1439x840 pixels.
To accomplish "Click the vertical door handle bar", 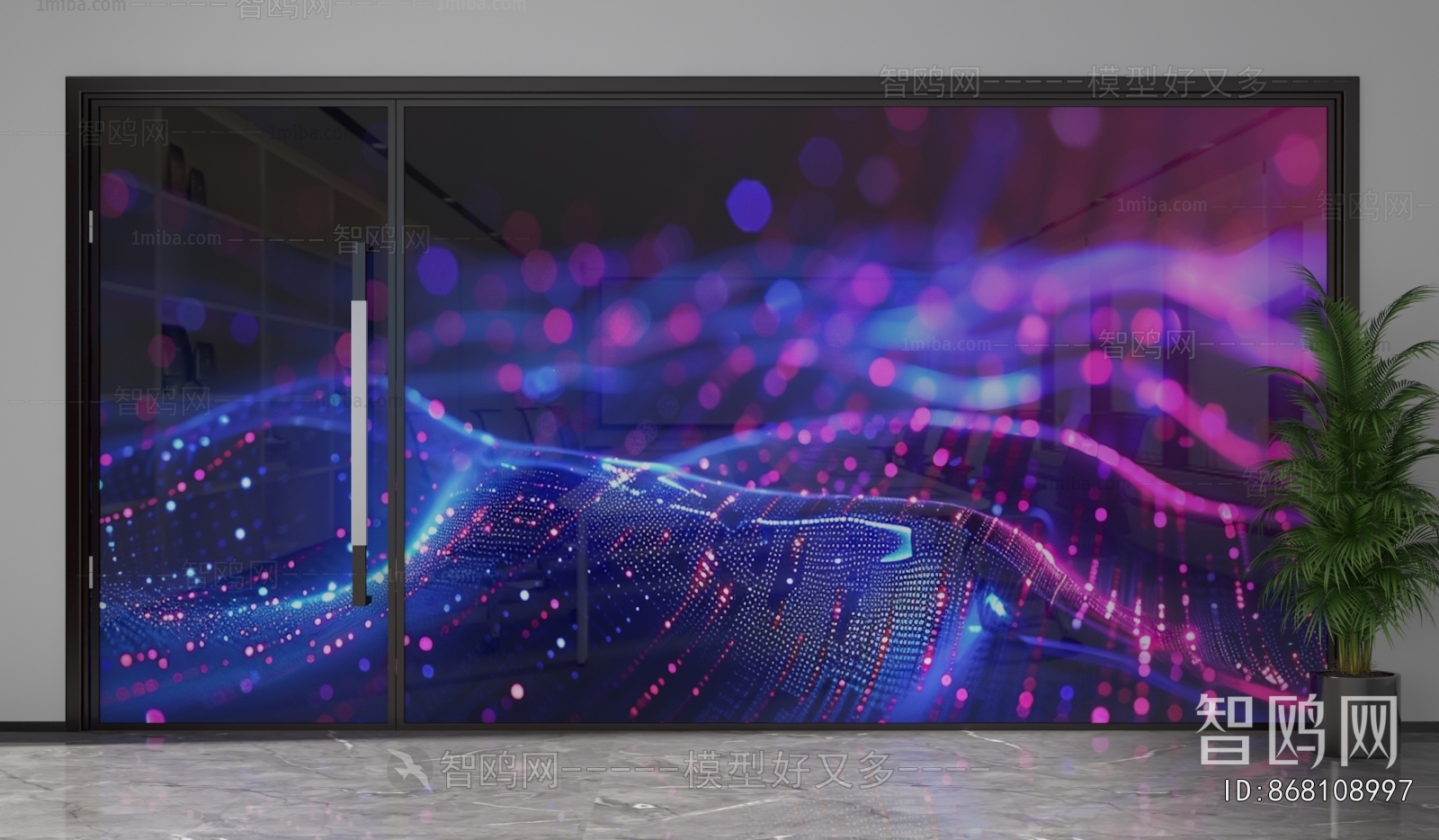I will (359, 423).
